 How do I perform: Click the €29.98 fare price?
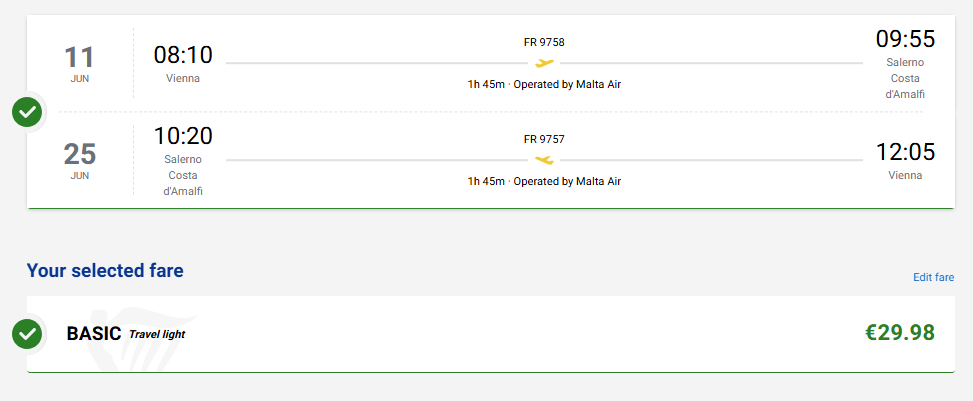[900, 333]
